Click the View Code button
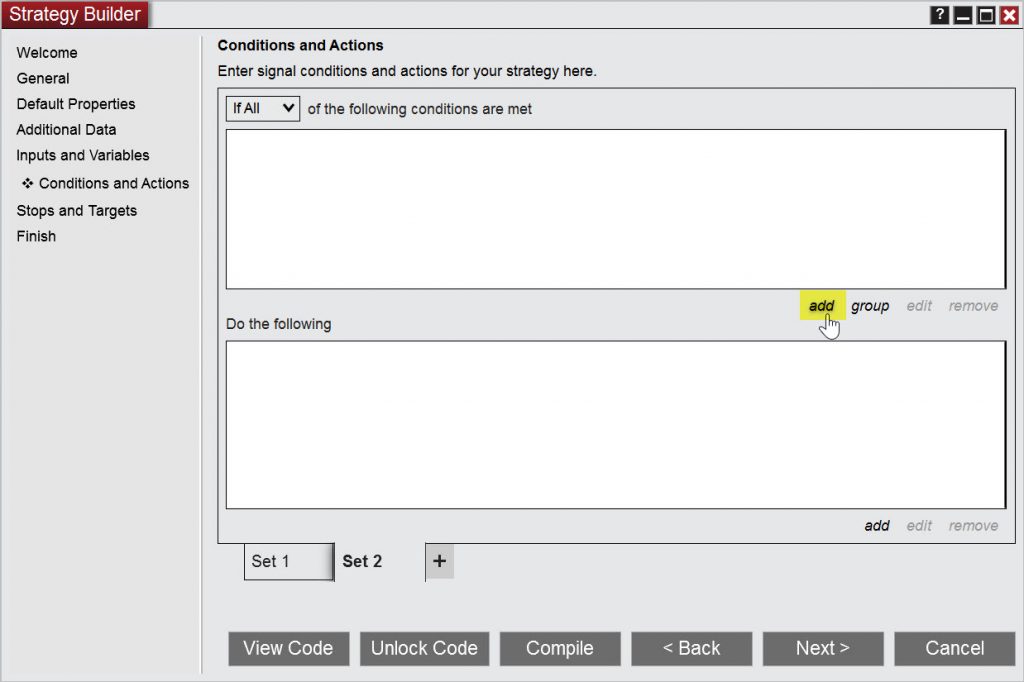This screenshot has width=1024, height=682. coord(289,649)
